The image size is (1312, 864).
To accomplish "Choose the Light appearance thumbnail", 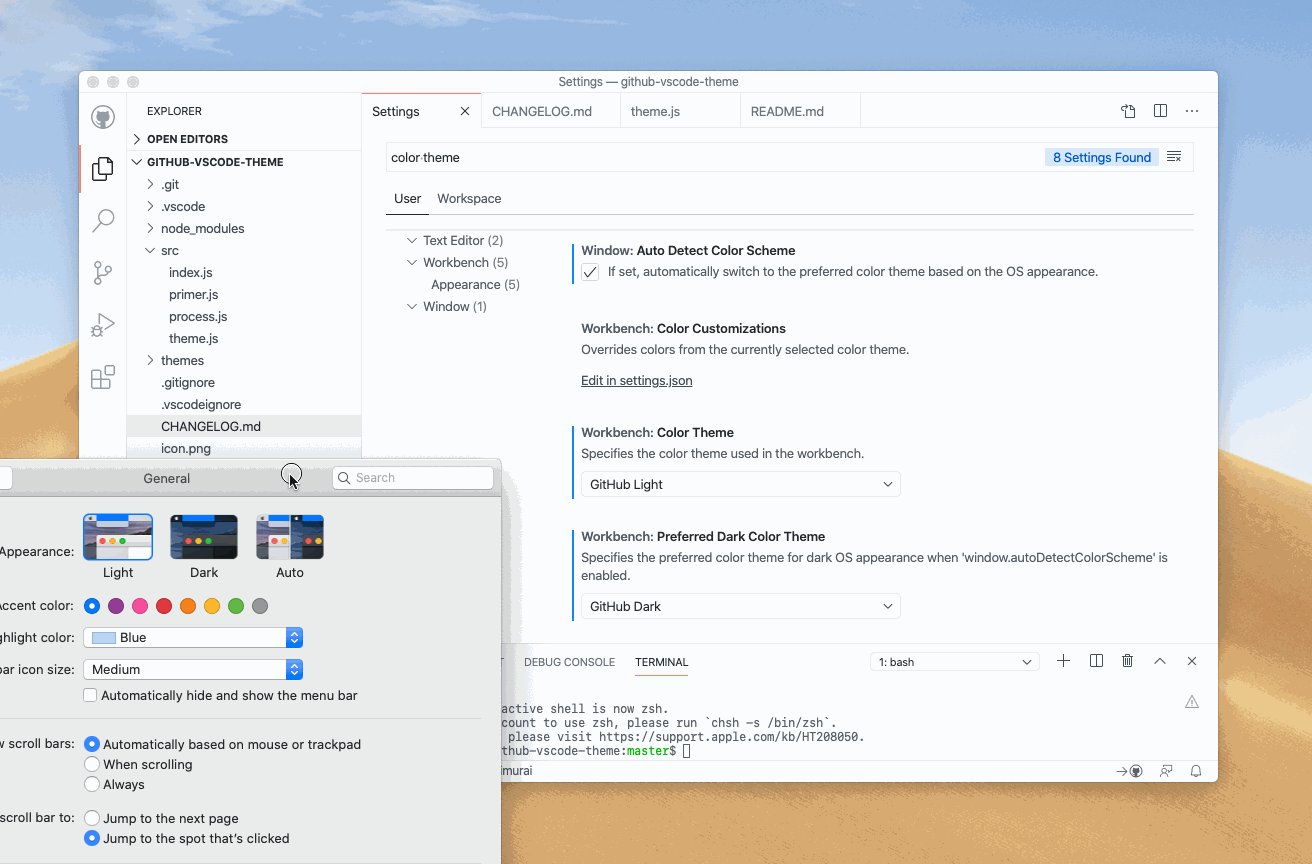I will pos(118,537).
